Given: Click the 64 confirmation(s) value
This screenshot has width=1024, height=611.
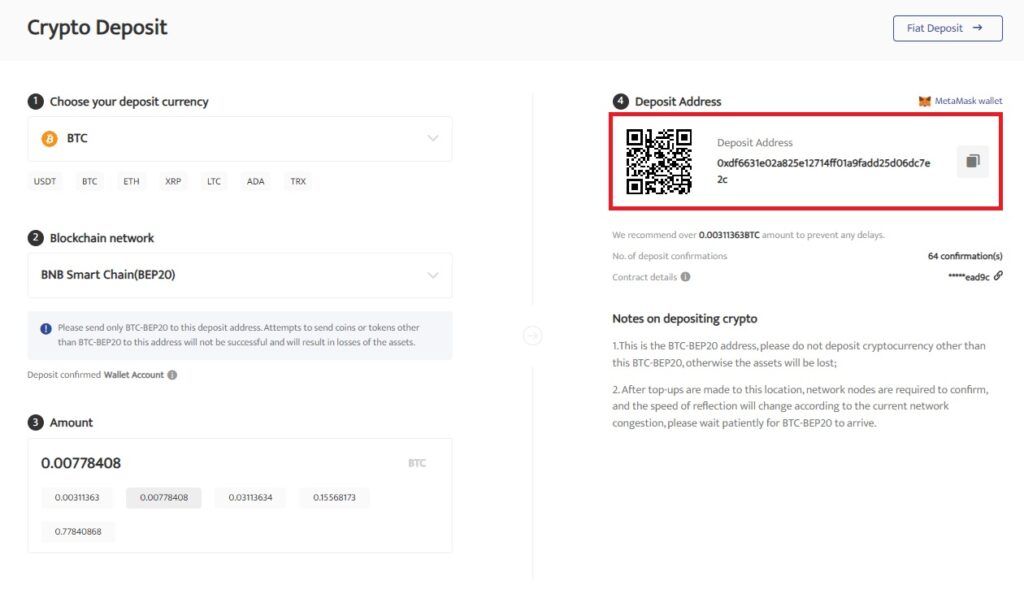Looking at the screenshot, I should (965, 256).
